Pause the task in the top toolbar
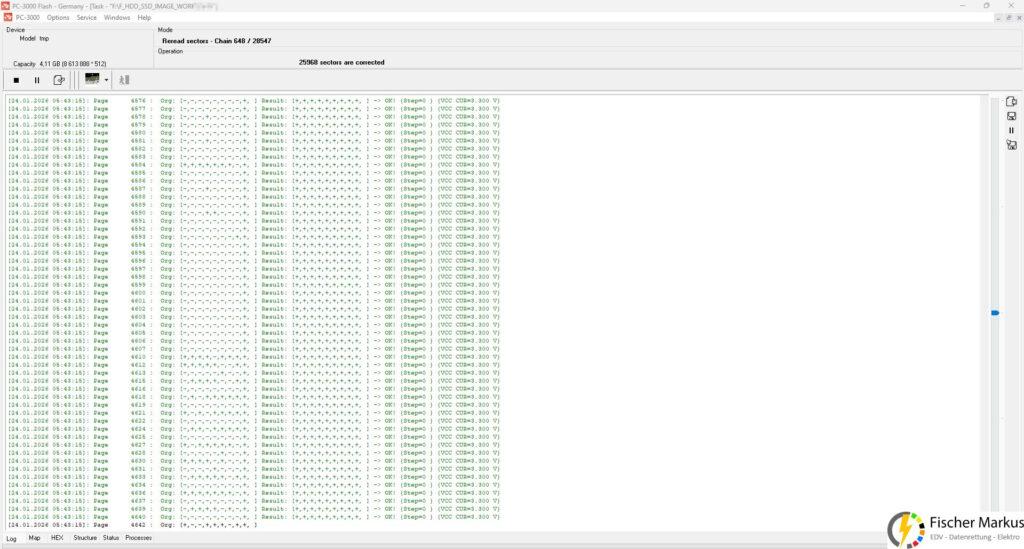Viewport: 1024px width, 549px height. tap(37, 80)
